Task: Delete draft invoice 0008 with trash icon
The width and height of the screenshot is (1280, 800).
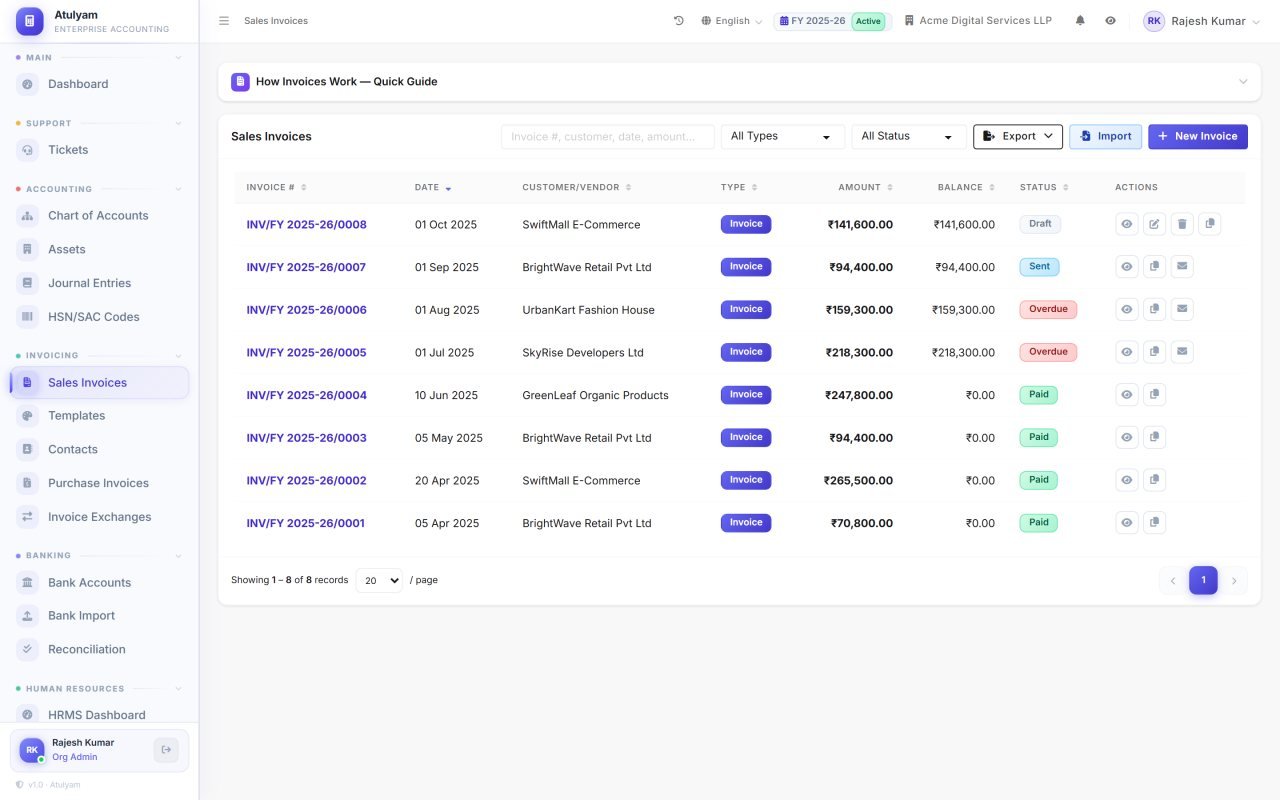Action: pos(1182,224)
